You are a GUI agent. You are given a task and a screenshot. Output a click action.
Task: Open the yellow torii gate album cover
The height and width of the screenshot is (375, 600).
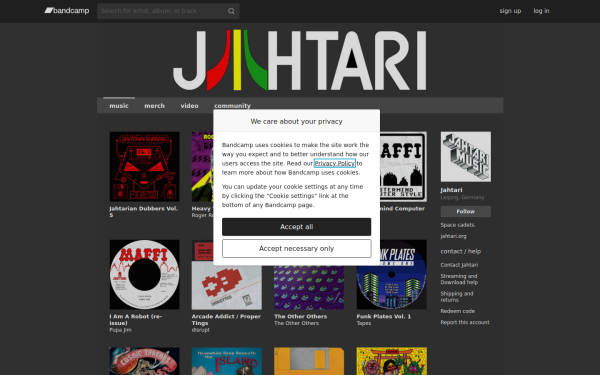click(x=391, y=361)
